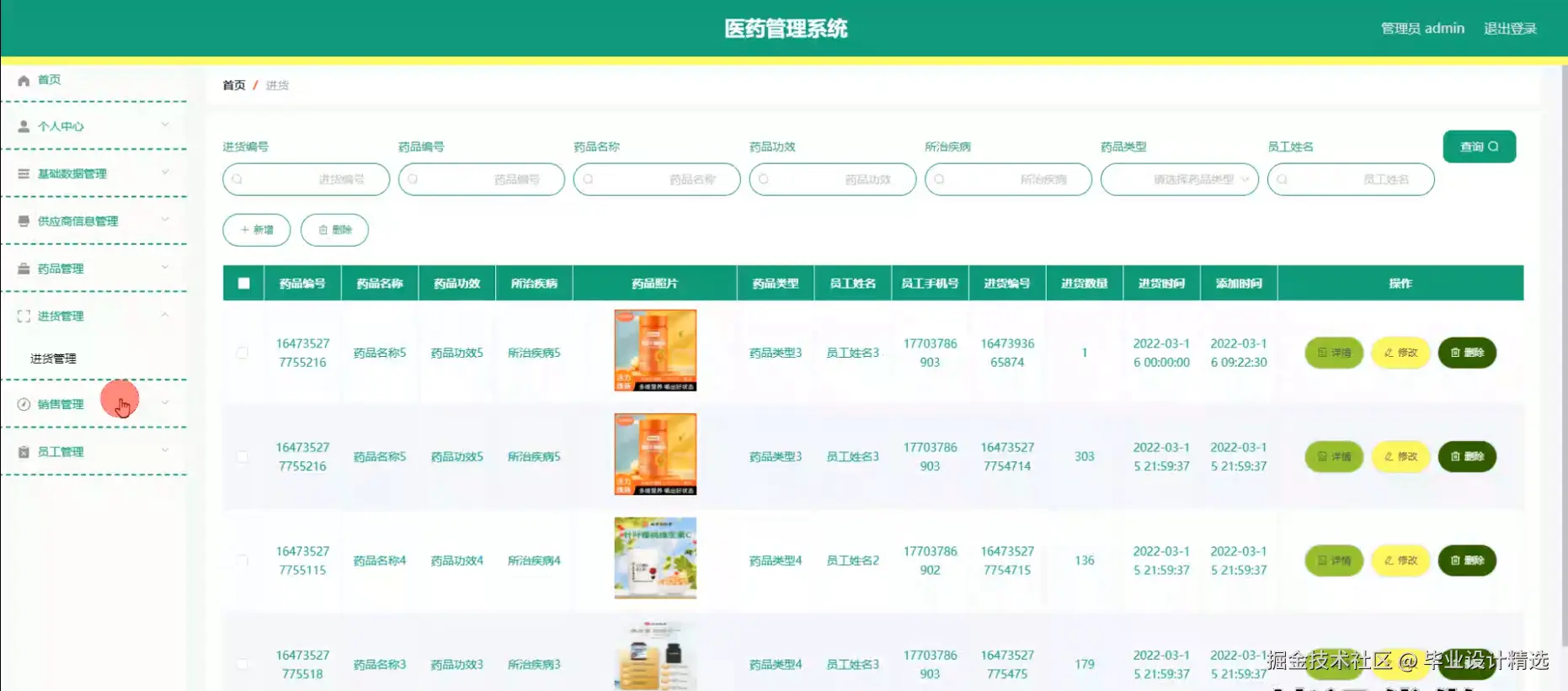This screenshot has width=1568, height=691.
Task: Click the list icon next to 基础数据管理
Action: 24,173
